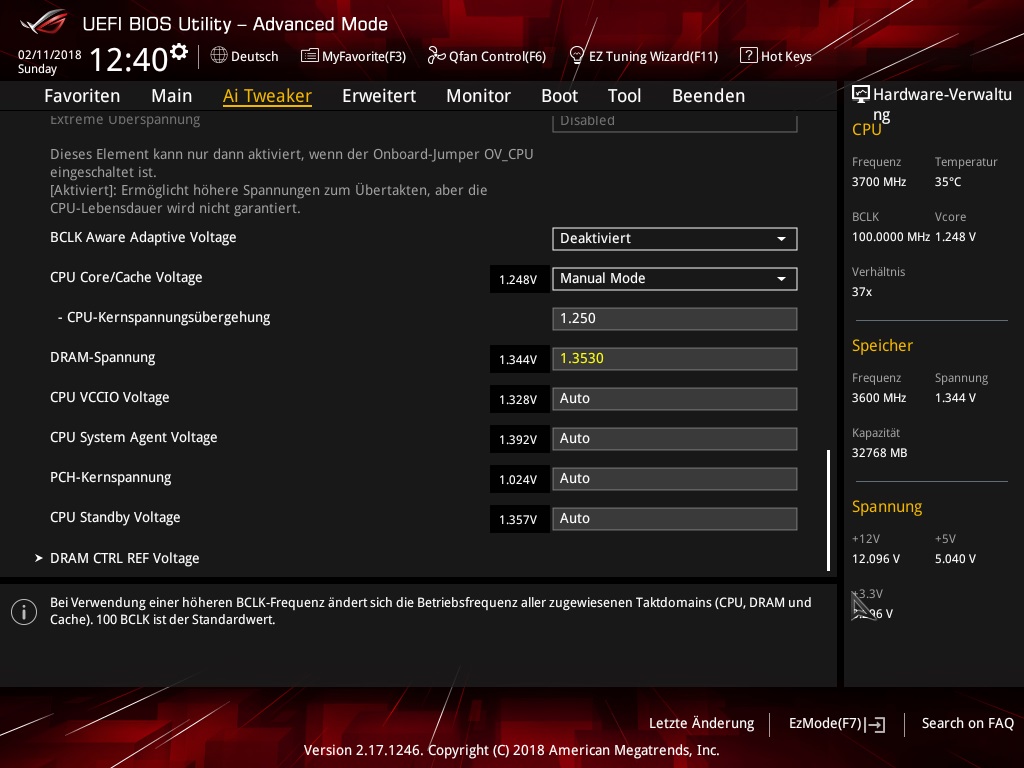Click the 32768 MB Kapazität value
Screen dimensions: 1024x768
[x=879, y=453]
